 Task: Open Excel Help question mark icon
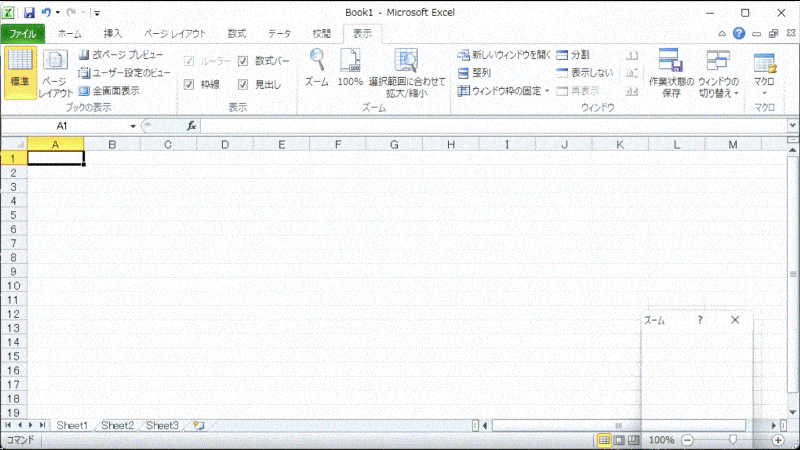point(739,33)
